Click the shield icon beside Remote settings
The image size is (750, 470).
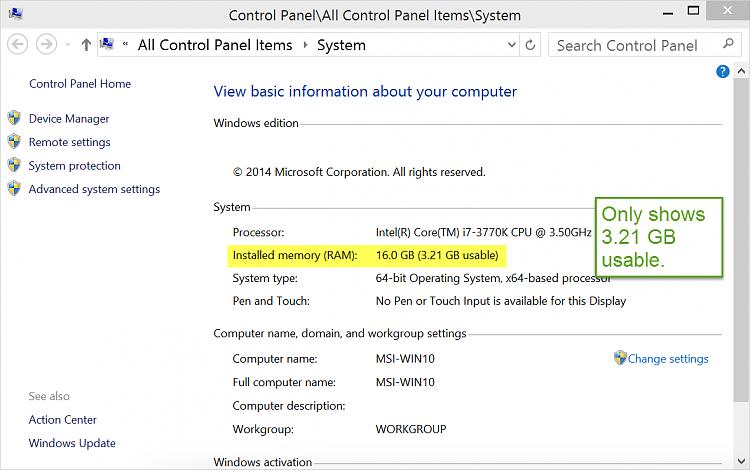click(x=14, y=141)
